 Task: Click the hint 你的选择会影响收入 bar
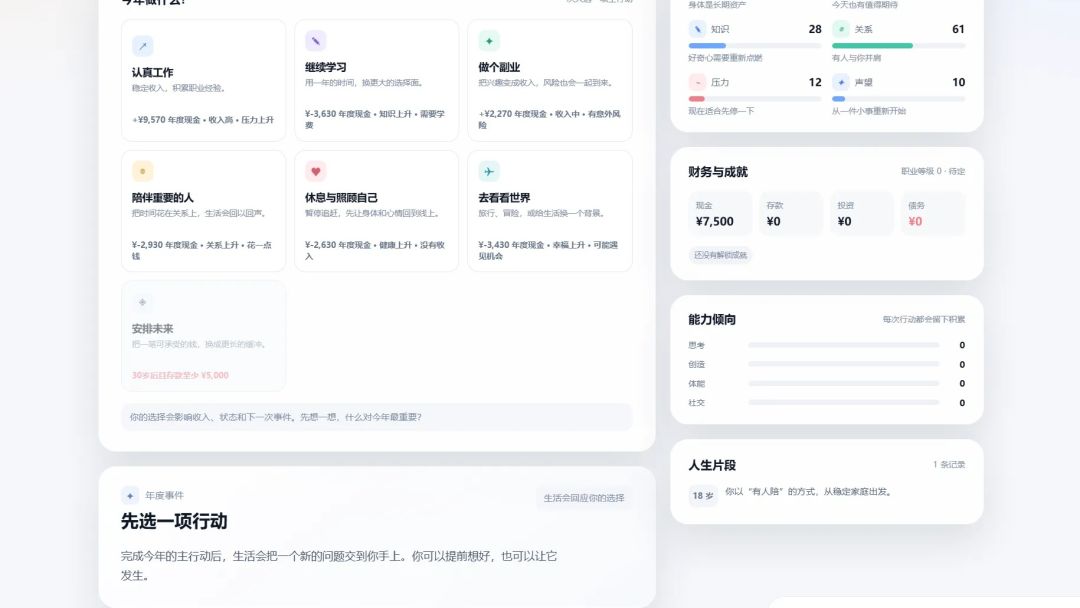pos(376,417)
